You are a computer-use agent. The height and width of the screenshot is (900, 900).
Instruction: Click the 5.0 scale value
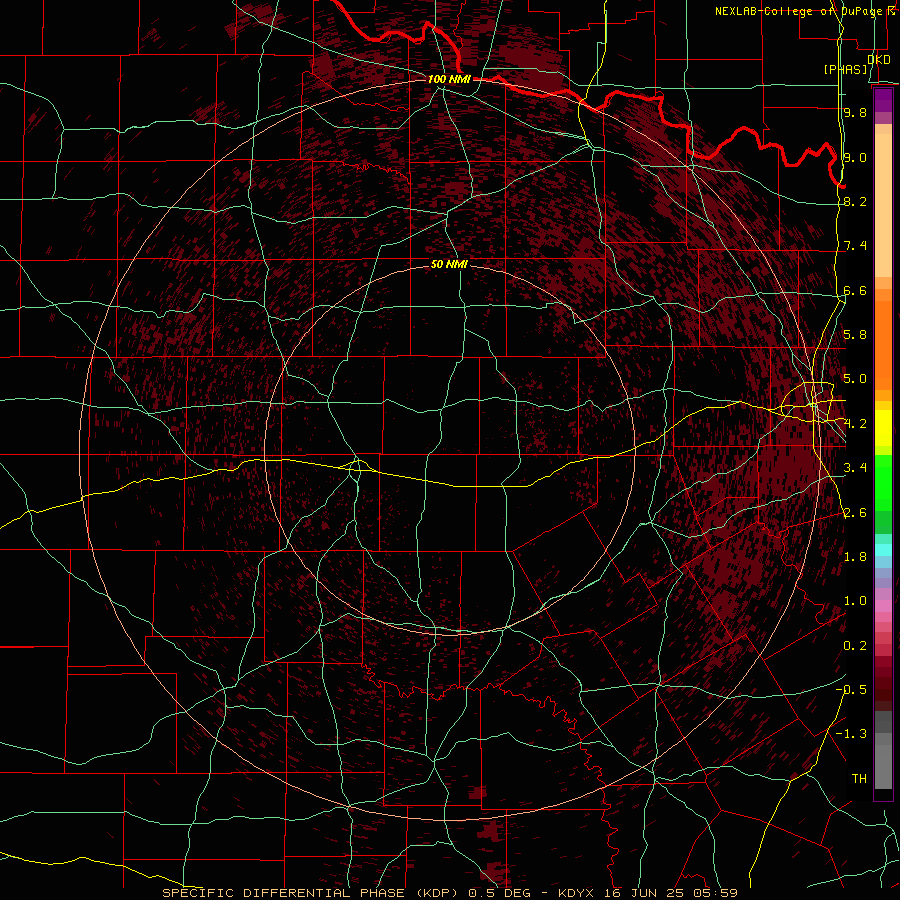tap(855, 379)
